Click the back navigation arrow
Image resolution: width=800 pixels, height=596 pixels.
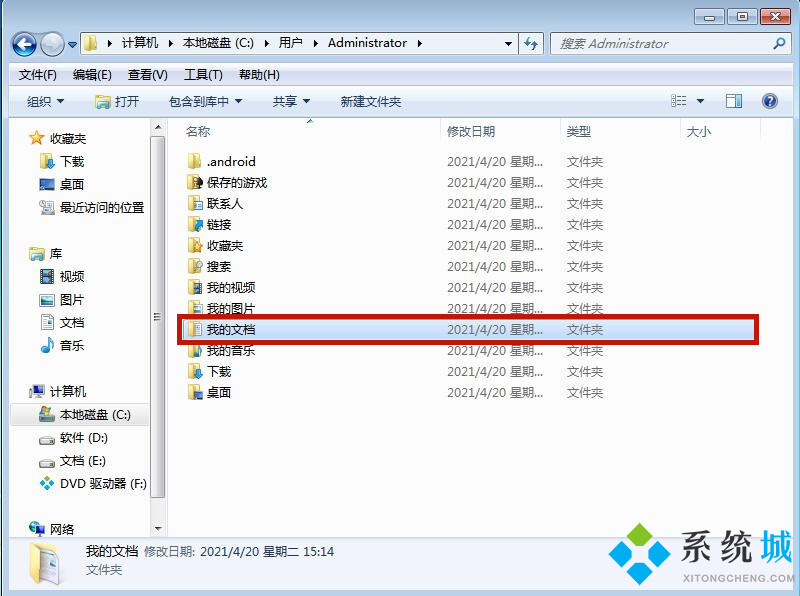click(x=24, y=43)
